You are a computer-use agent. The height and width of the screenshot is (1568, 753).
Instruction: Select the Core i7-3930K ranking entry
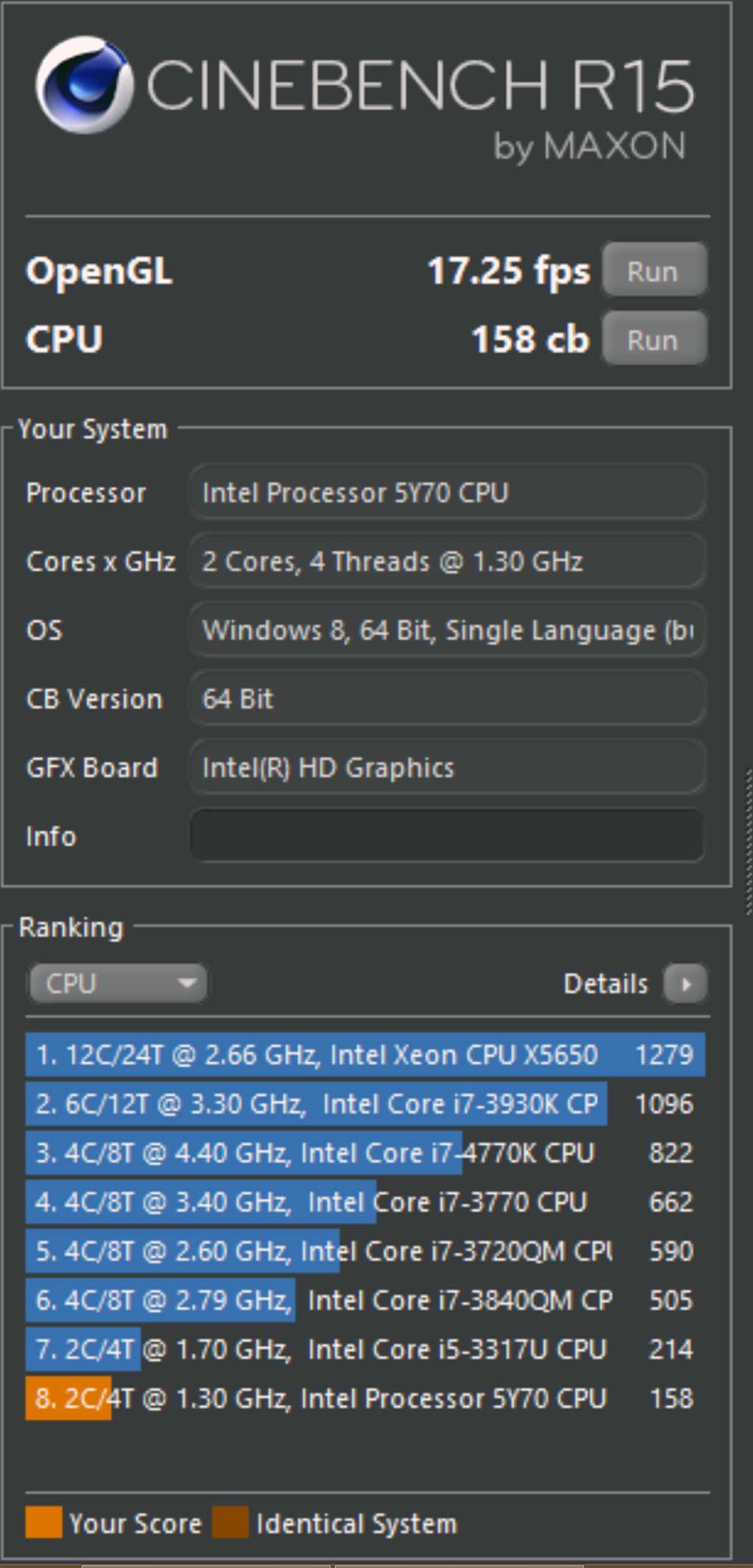365,1104
